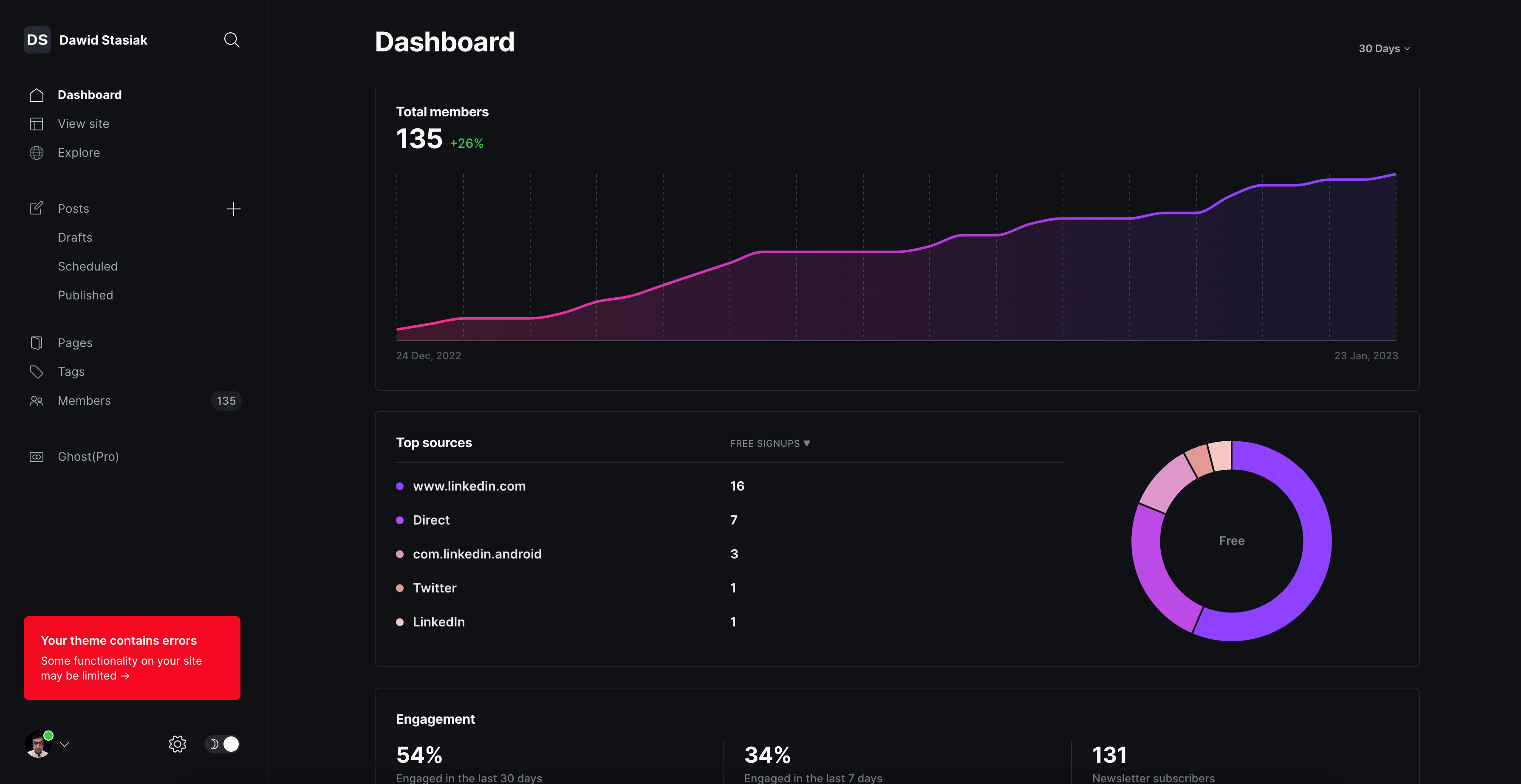Open settings via gear icon
This screenshot has width=1521, height=784.
pos(177,744)
